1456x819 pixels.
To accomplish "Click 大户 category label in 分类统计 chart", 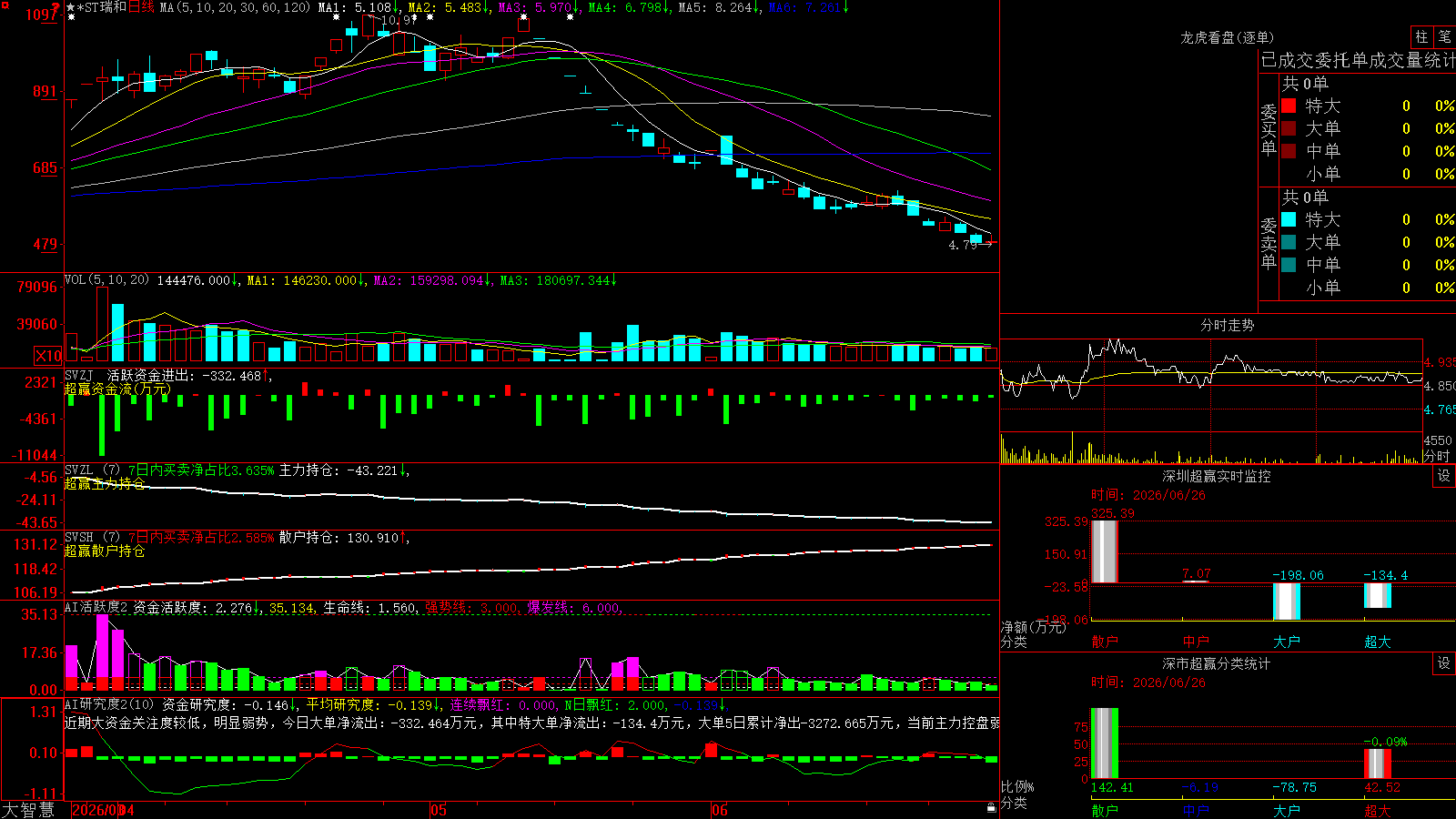I will 1287,811.
